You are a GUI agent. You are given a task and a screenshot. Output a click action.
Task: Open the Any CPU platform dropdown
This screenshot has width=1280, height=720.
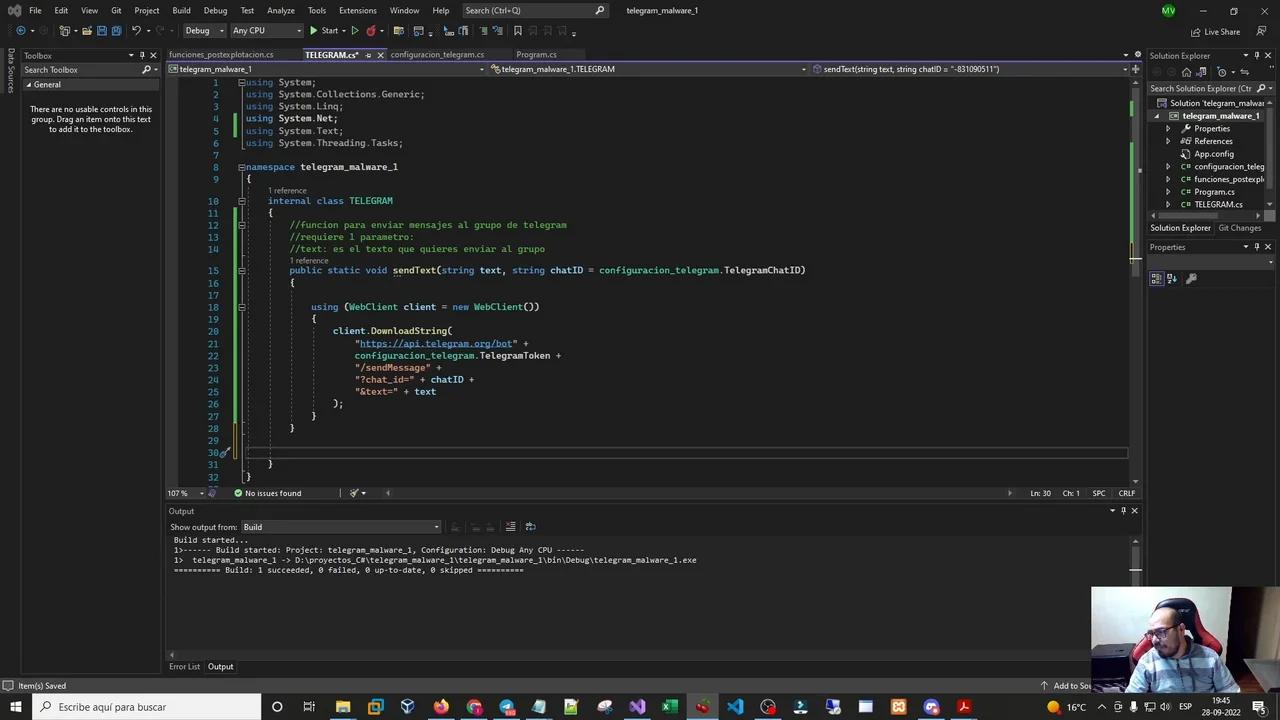pos(265,30)
